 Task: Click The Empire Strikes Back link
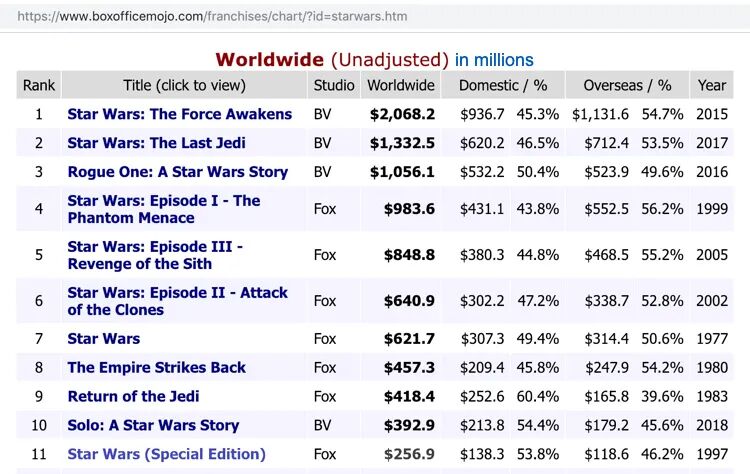[x=156, y=367]
